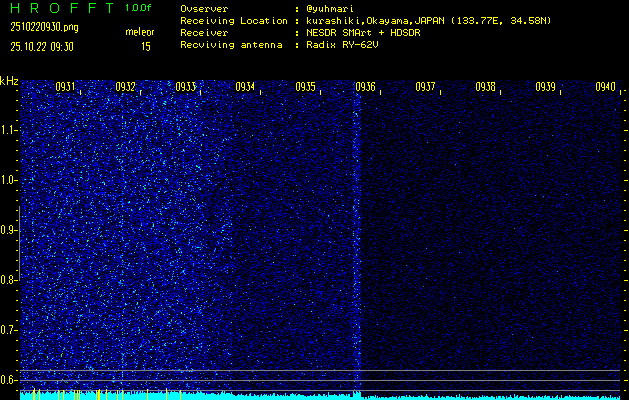The height and width of the screenshot is (400, 629).
Task: Click the 0934 time marker
Action: pos(245,87)
